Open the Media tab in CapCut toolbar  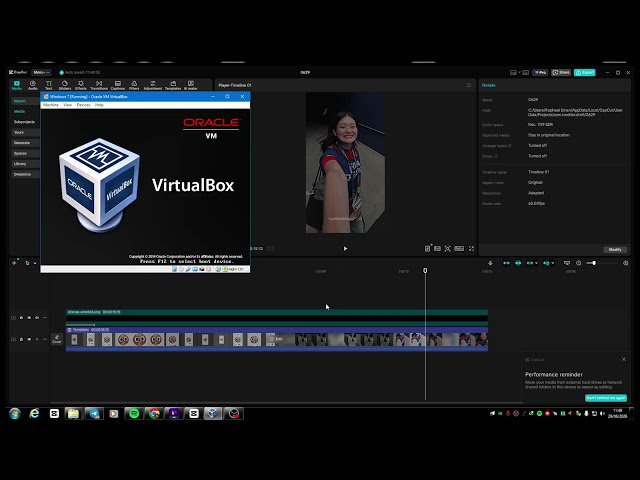(17, 85)
